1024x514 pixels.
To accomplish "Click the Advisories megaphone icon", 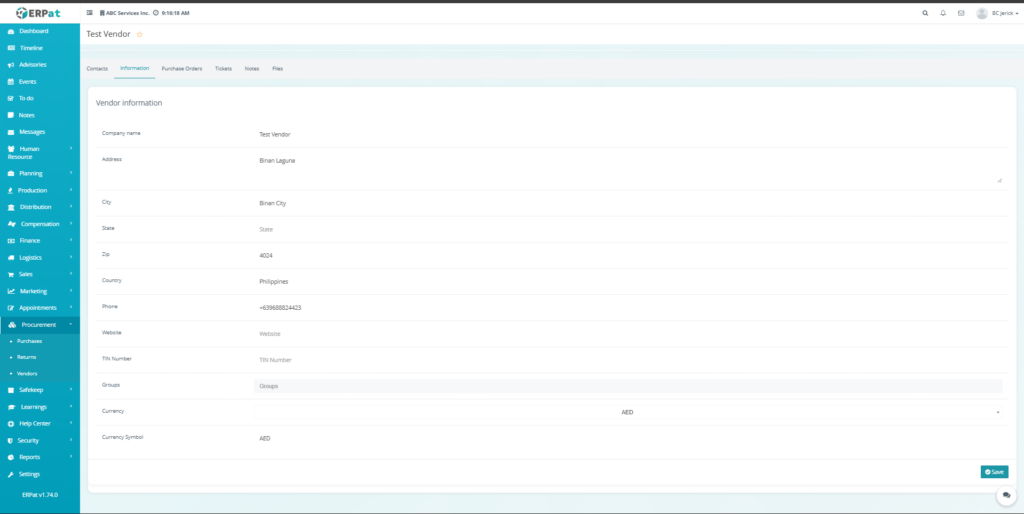I will [x=11, y=65].
